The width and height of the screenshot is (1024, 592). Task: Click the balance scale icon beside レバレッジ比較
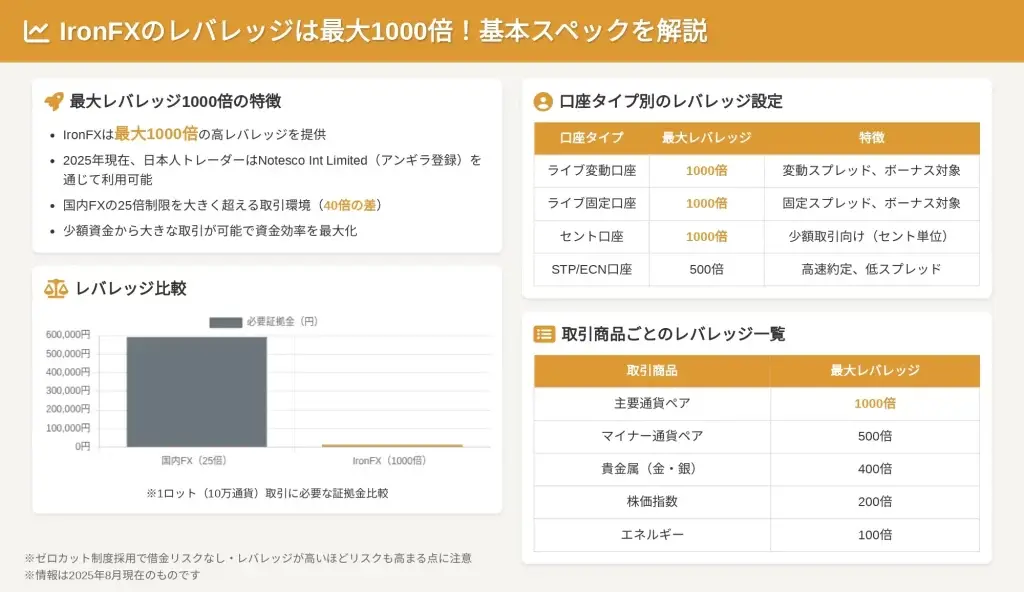[55, 289]
